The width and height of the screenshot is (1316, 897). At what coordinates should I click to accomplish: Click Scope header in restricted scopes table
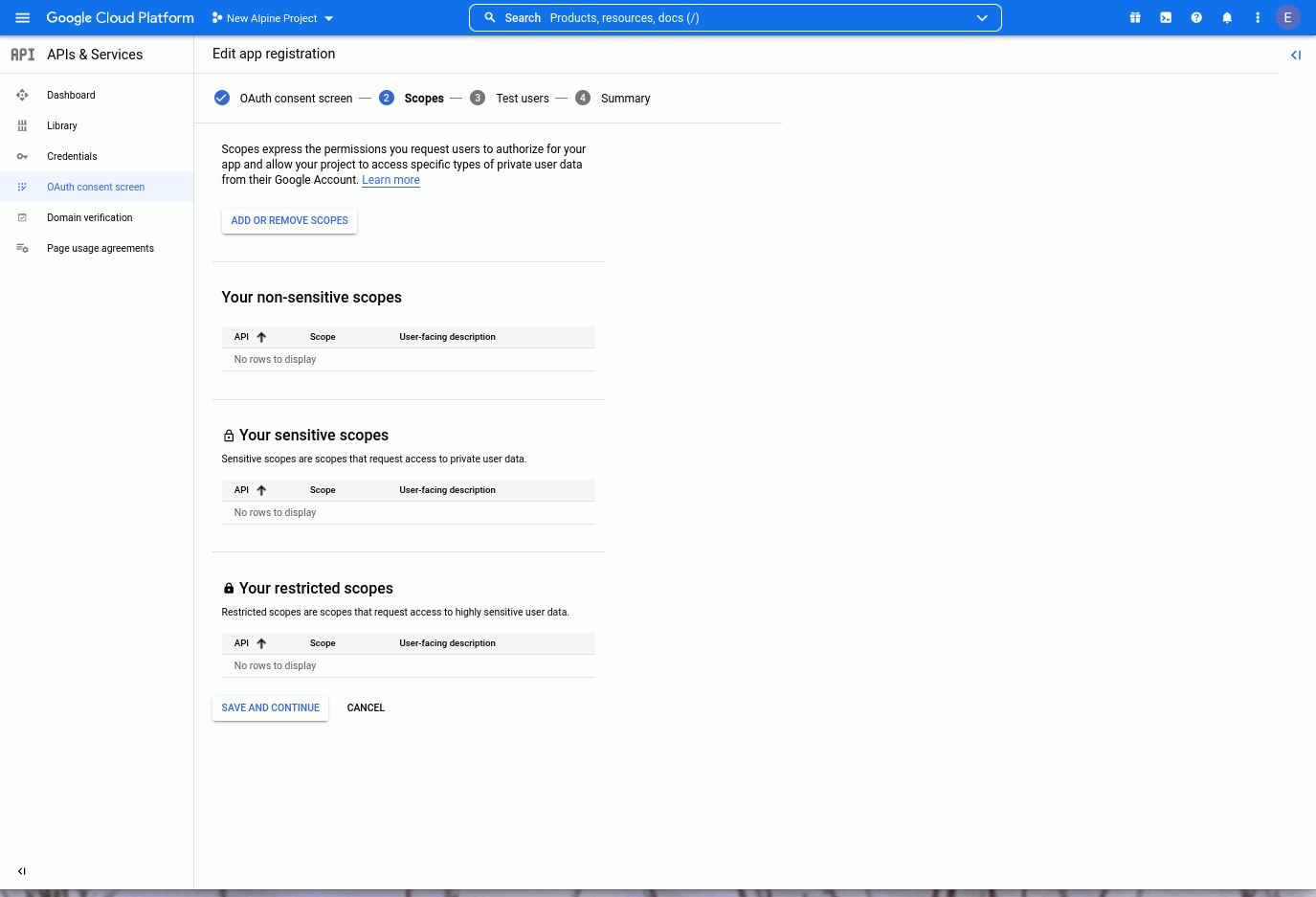[323, 643]
